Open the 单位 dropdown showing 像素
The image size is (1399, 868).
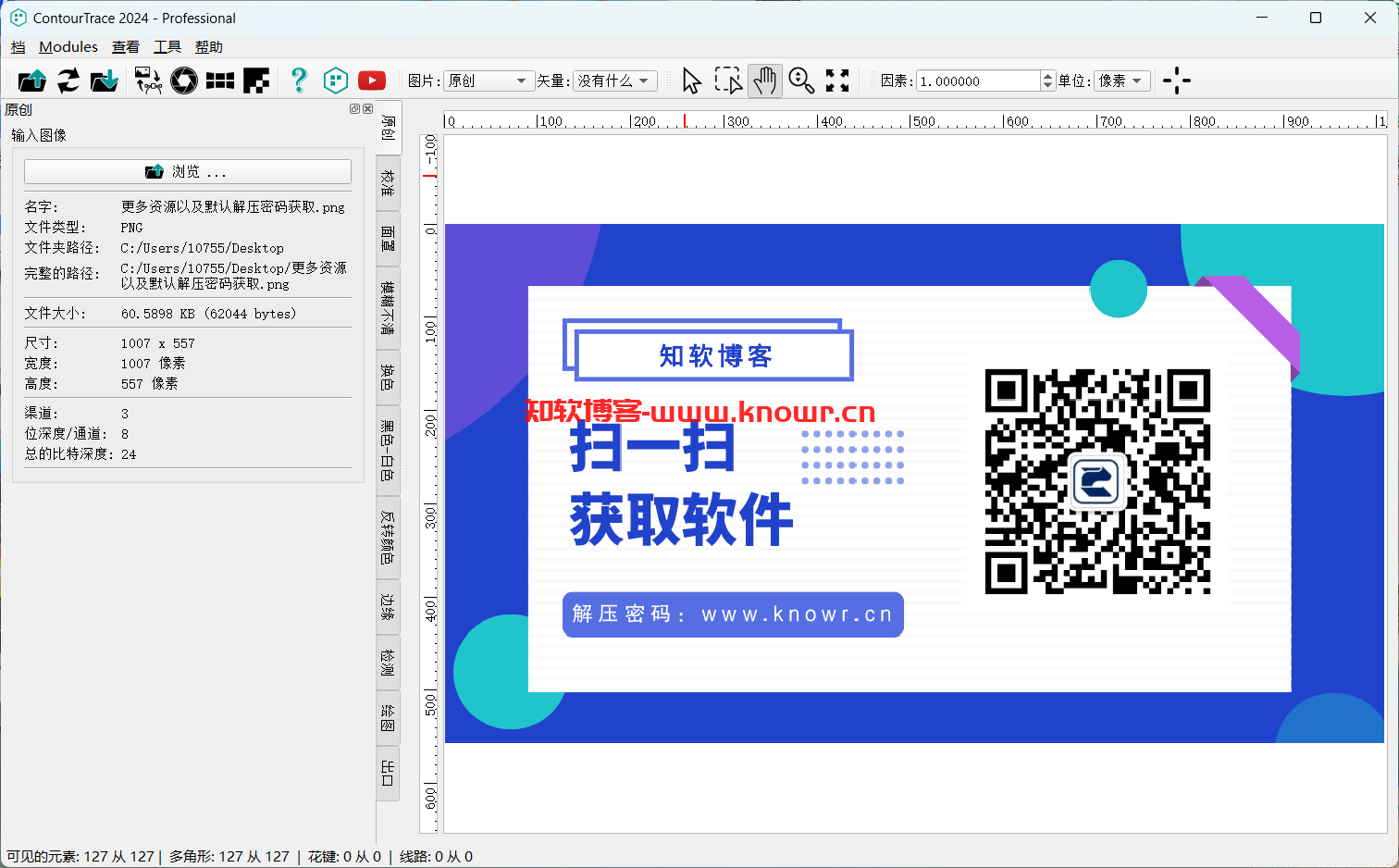pyautogui.click(x=1122, y=81)
